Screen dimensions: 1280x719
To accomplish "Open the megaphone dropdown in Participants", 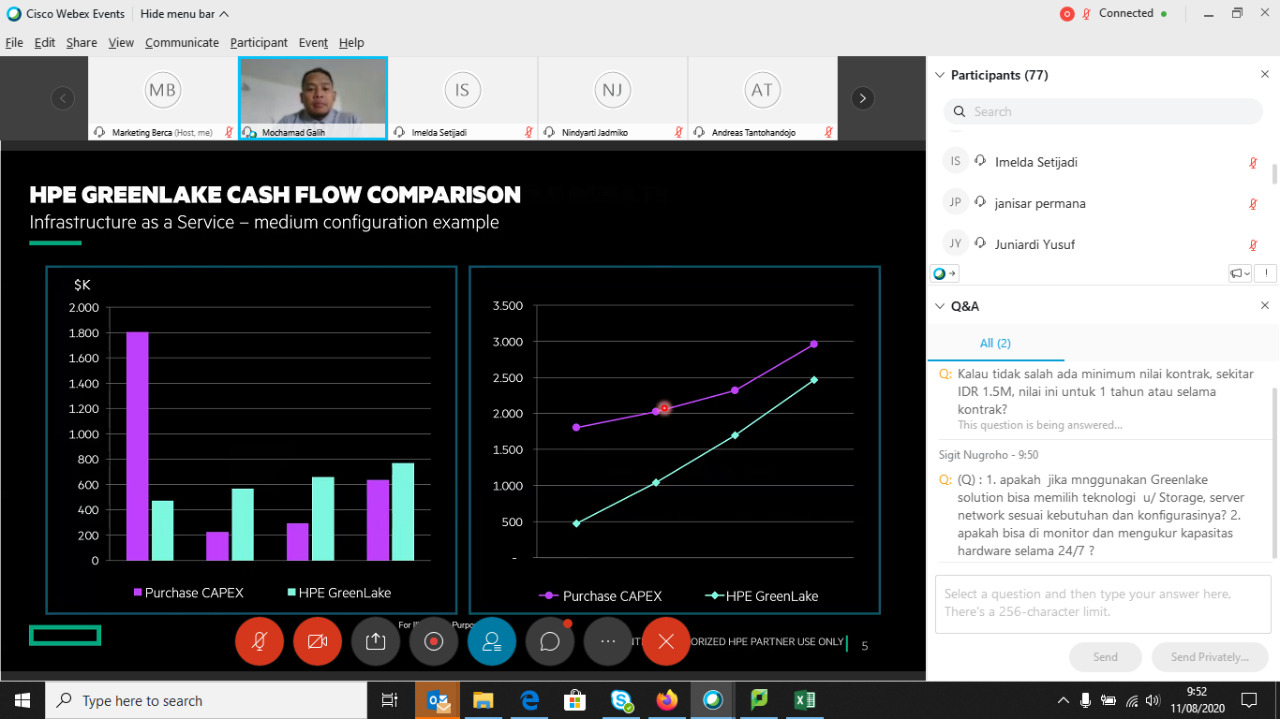I will click(x=1240, y=273).
